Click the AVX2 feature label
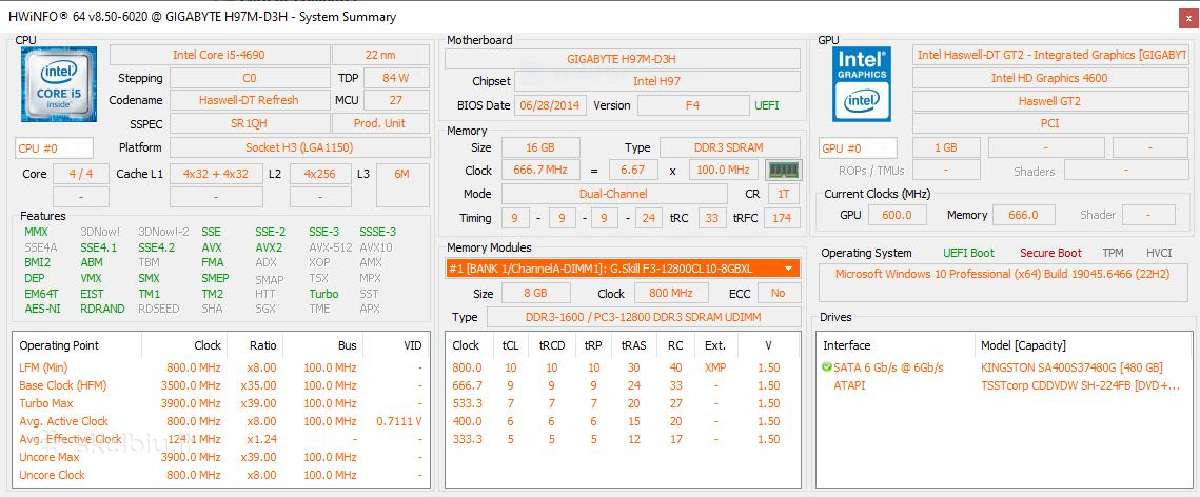This screenshot has height=497, width=1200. click(268, 248)
